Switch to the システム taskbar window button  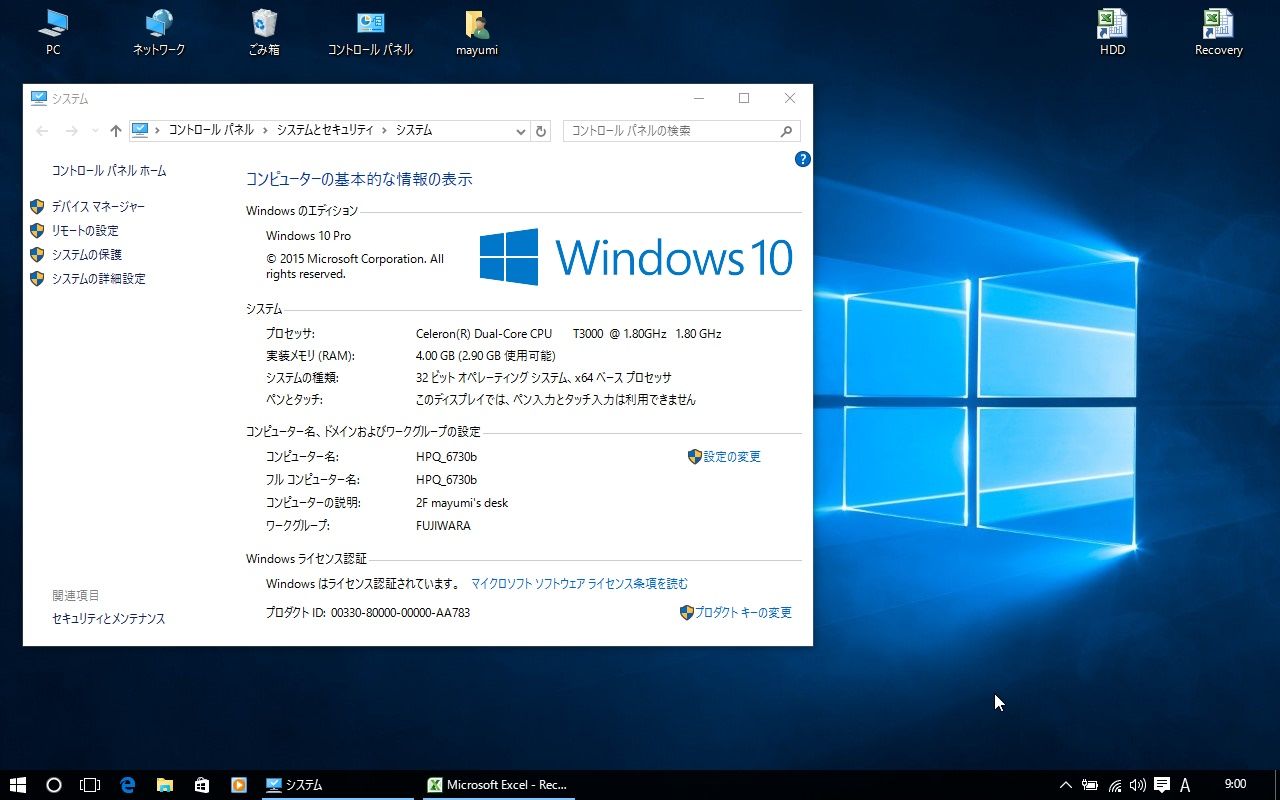coord(339,785)
